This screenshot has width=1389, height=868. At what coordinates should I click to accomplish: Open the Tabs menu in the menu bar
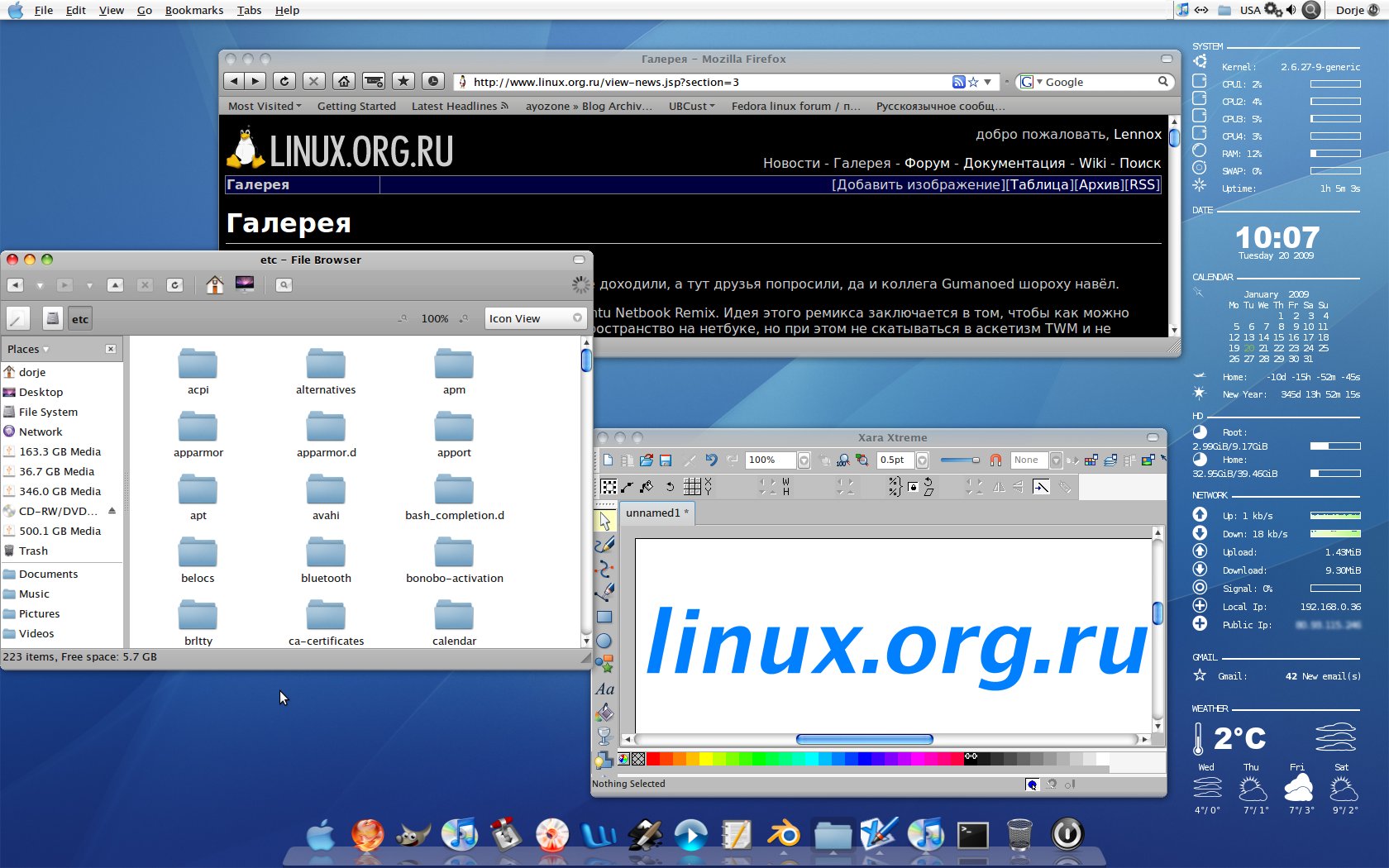click(249, 10)
